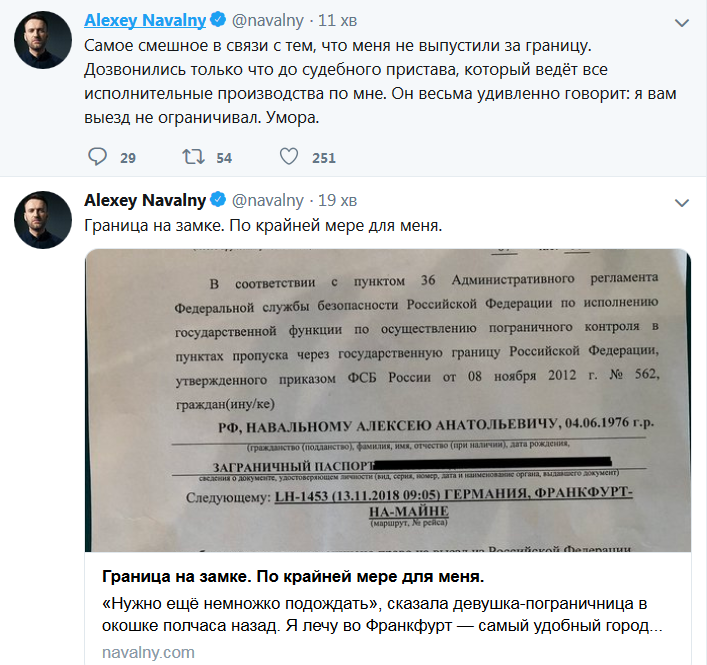
Task: Open the profile avatar on the 19 хв tweet
Action: pos(41,219)
